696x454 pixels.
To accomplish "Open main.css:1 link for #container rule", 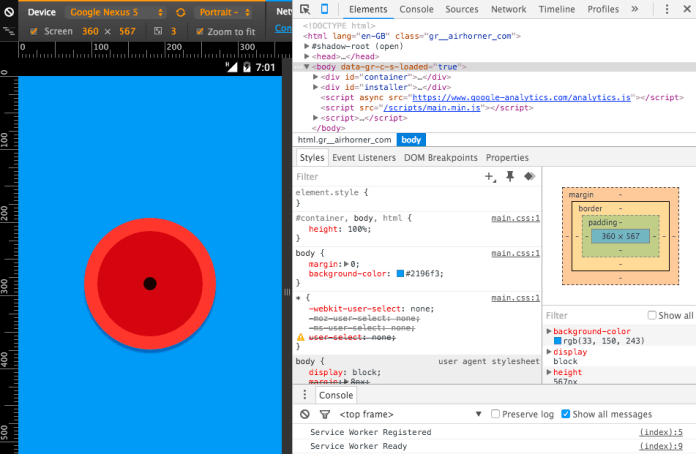I will (x=515, y=218).
